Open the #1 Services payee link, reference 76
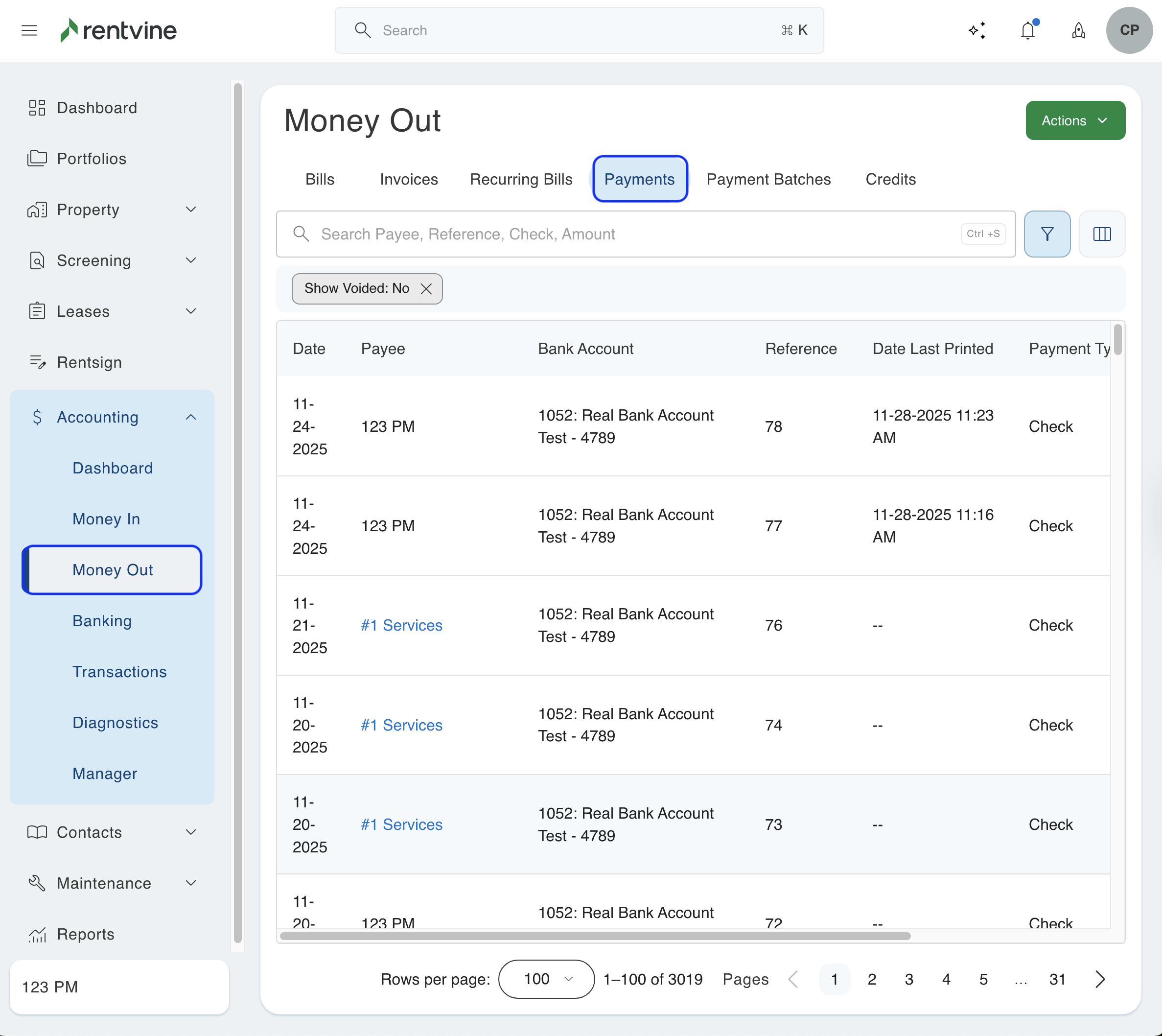 pos(401,625)
